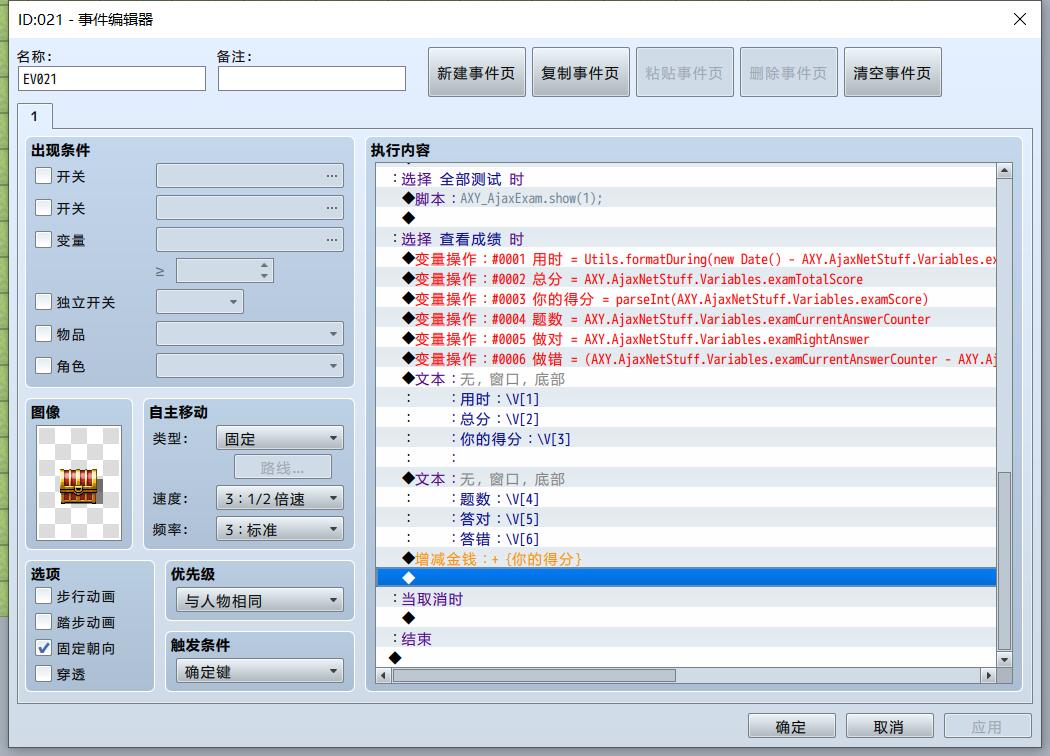Screen dimensions: 1050x756
Task: Click the scroll down arrow of command list
Action: (x=1004, y=660)
